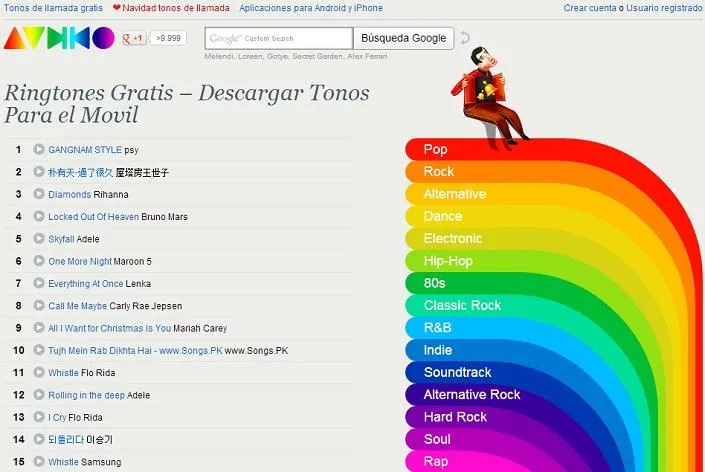Play ringtone number 2 preview
Viewport: 705px width, 472px height.
click(x=39, y=172)
